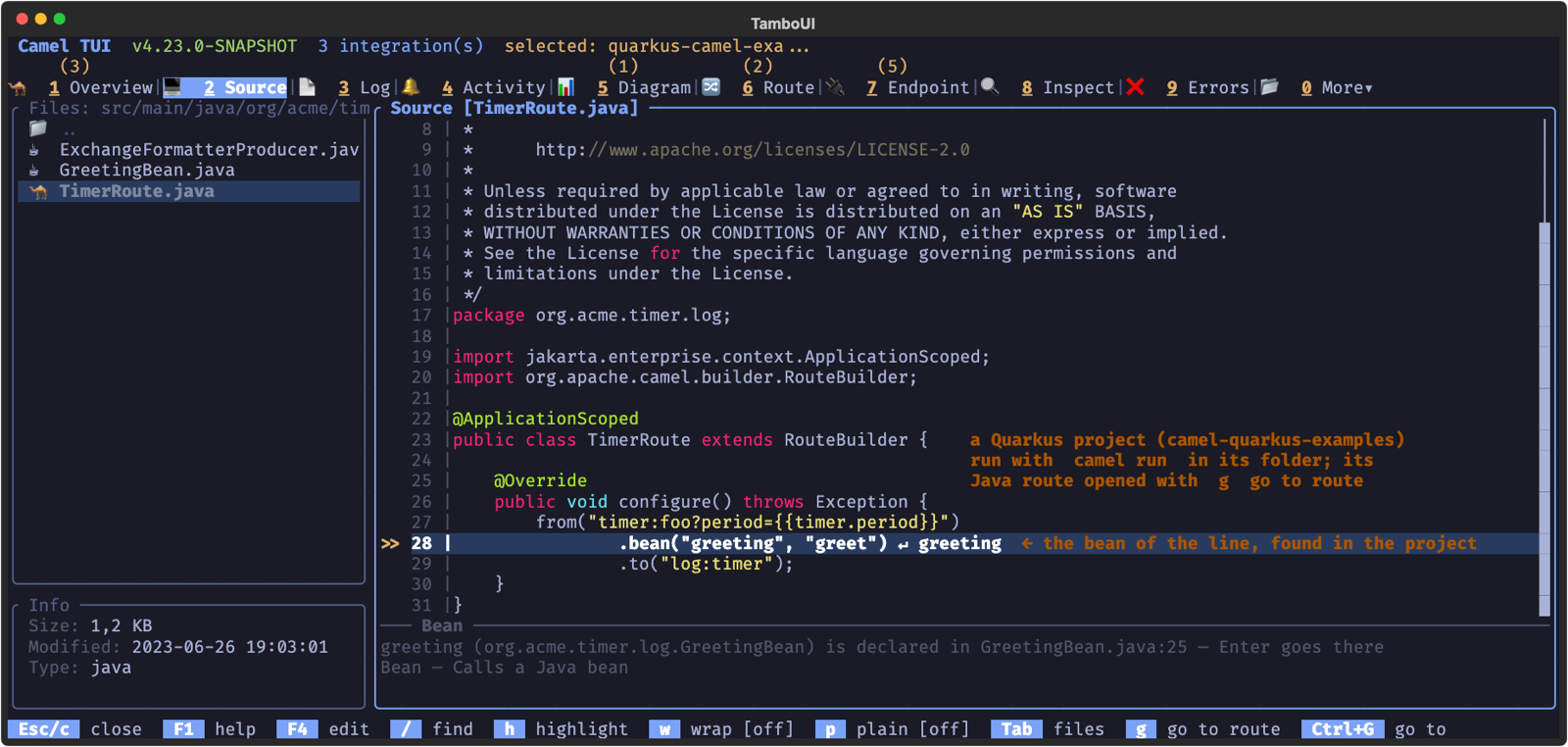Click the Tab files key hint
The width and height of the screenshot is (1568, 747).
point(1048,729)
